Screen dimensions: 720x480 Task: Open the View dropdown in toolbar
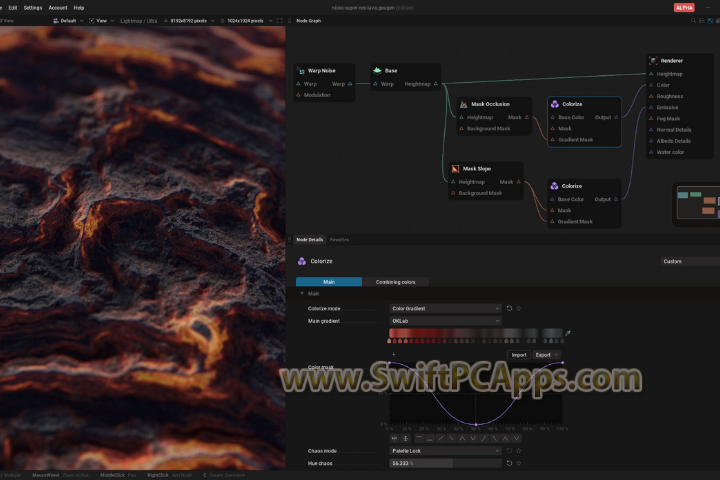(x=101, y=21)
